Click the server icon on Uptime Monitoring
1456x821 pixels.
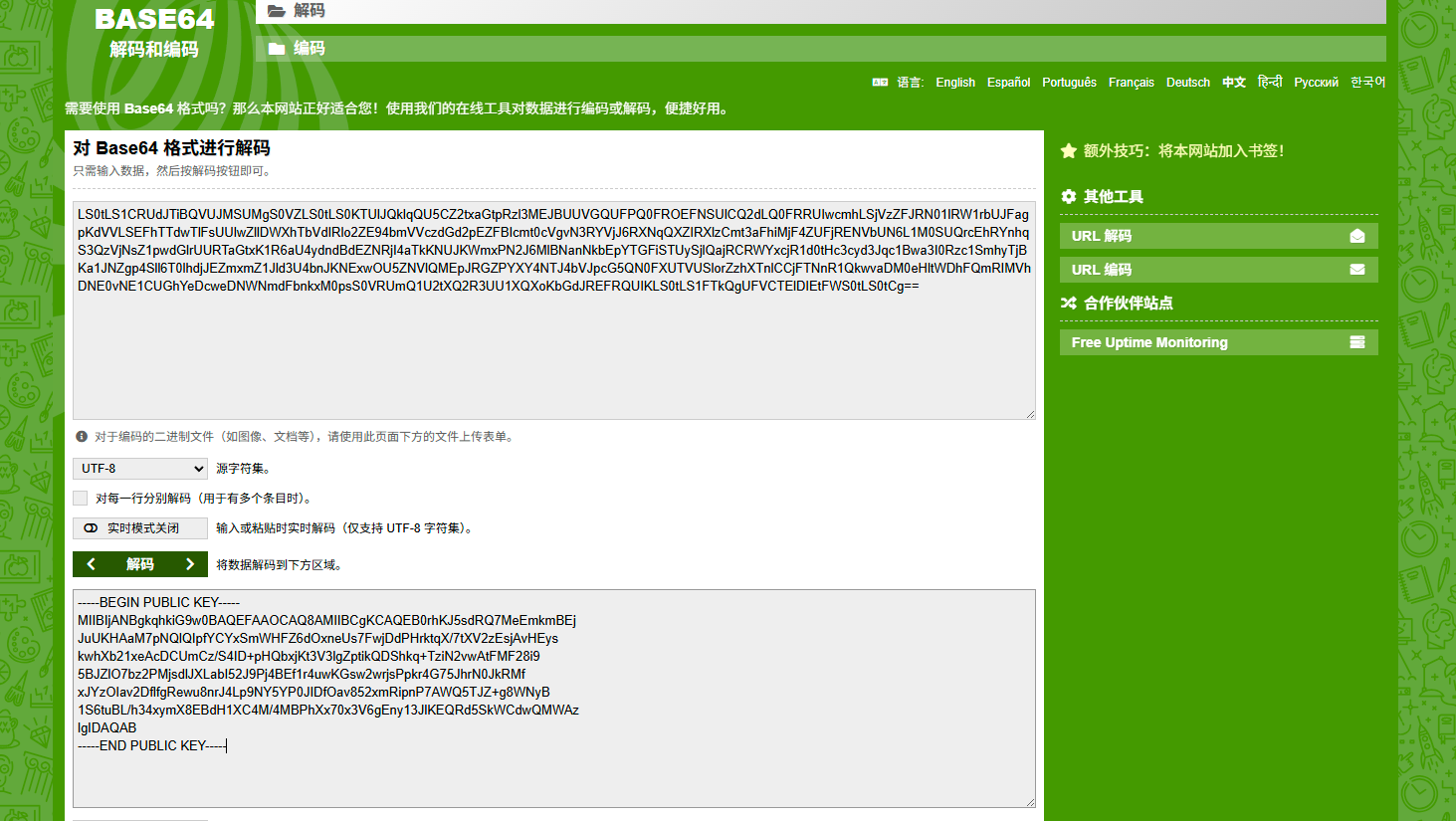1357,342
